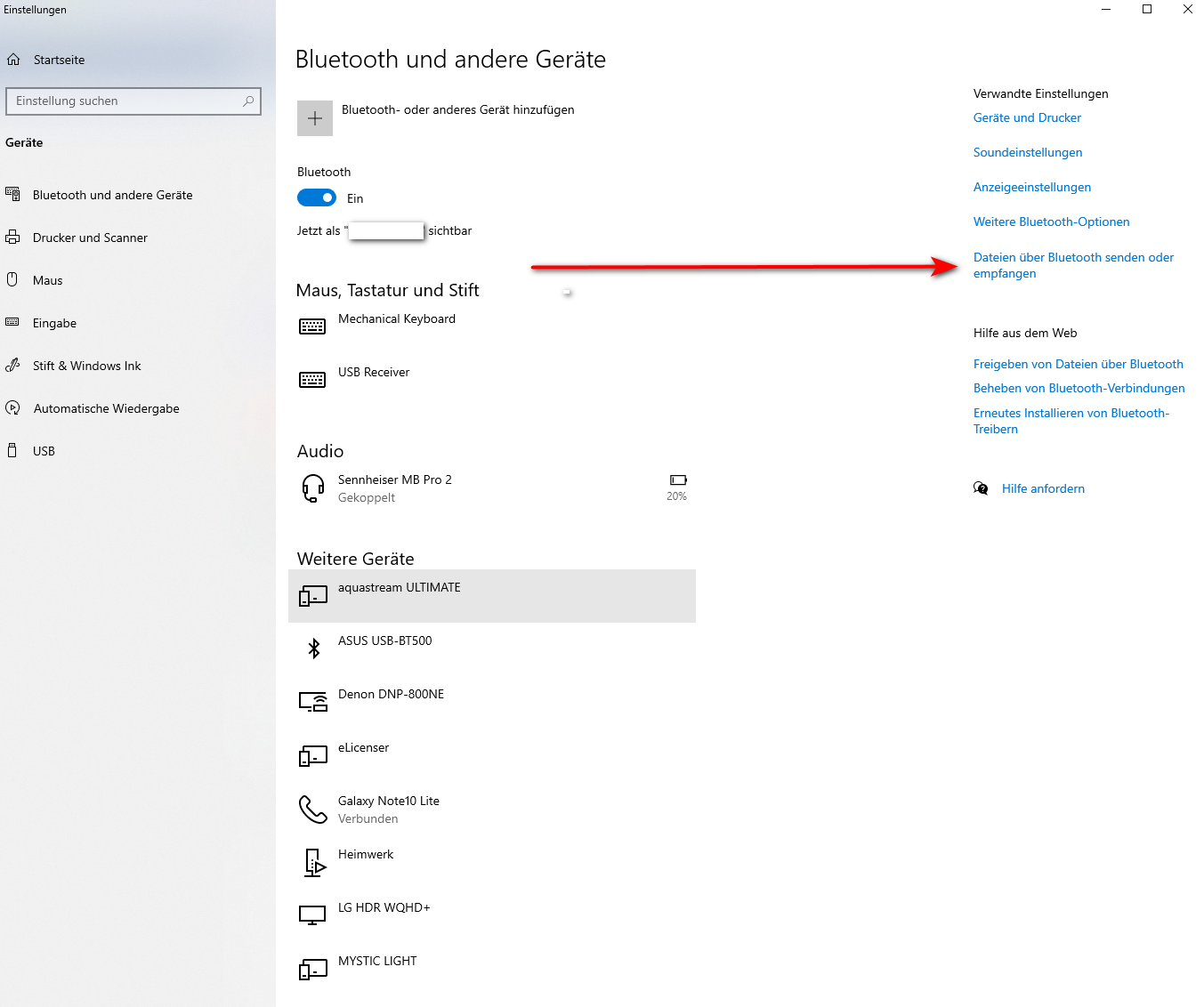
Task: Click the Startseite home icon
Action: tap(13, 60)
